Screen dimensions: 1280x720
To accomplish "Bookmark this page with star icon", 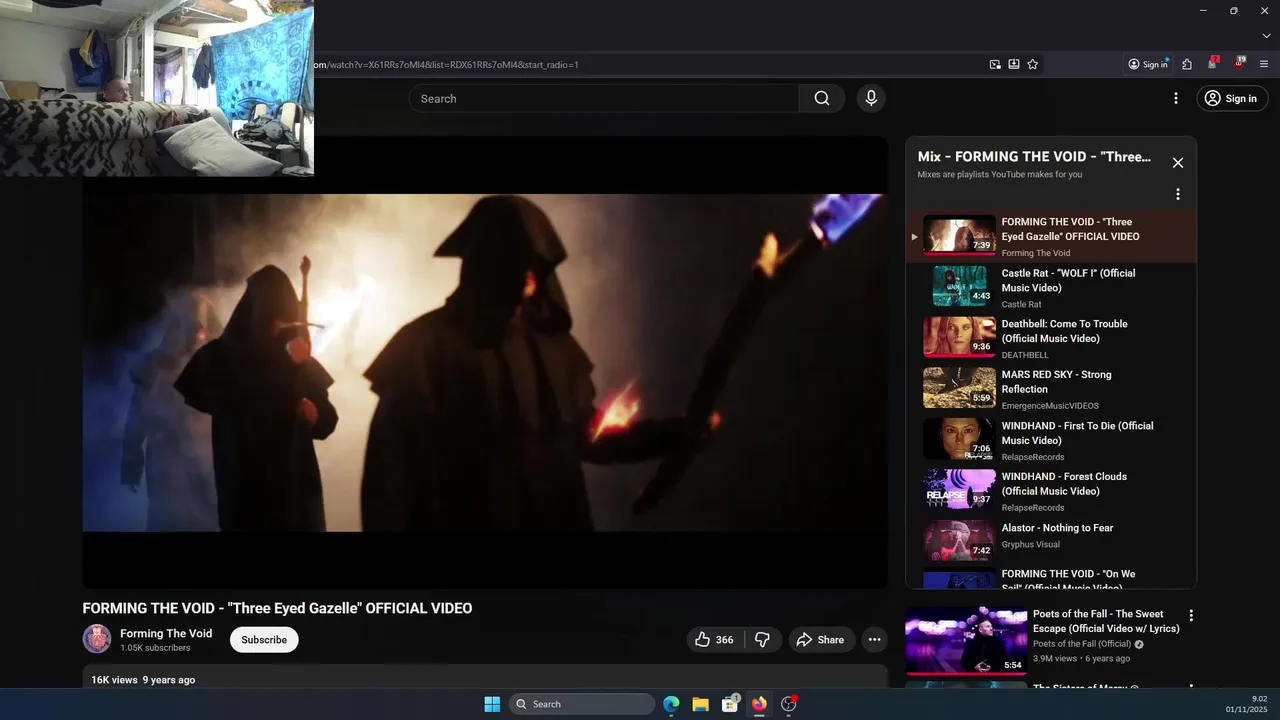I will coord(1033,64).
